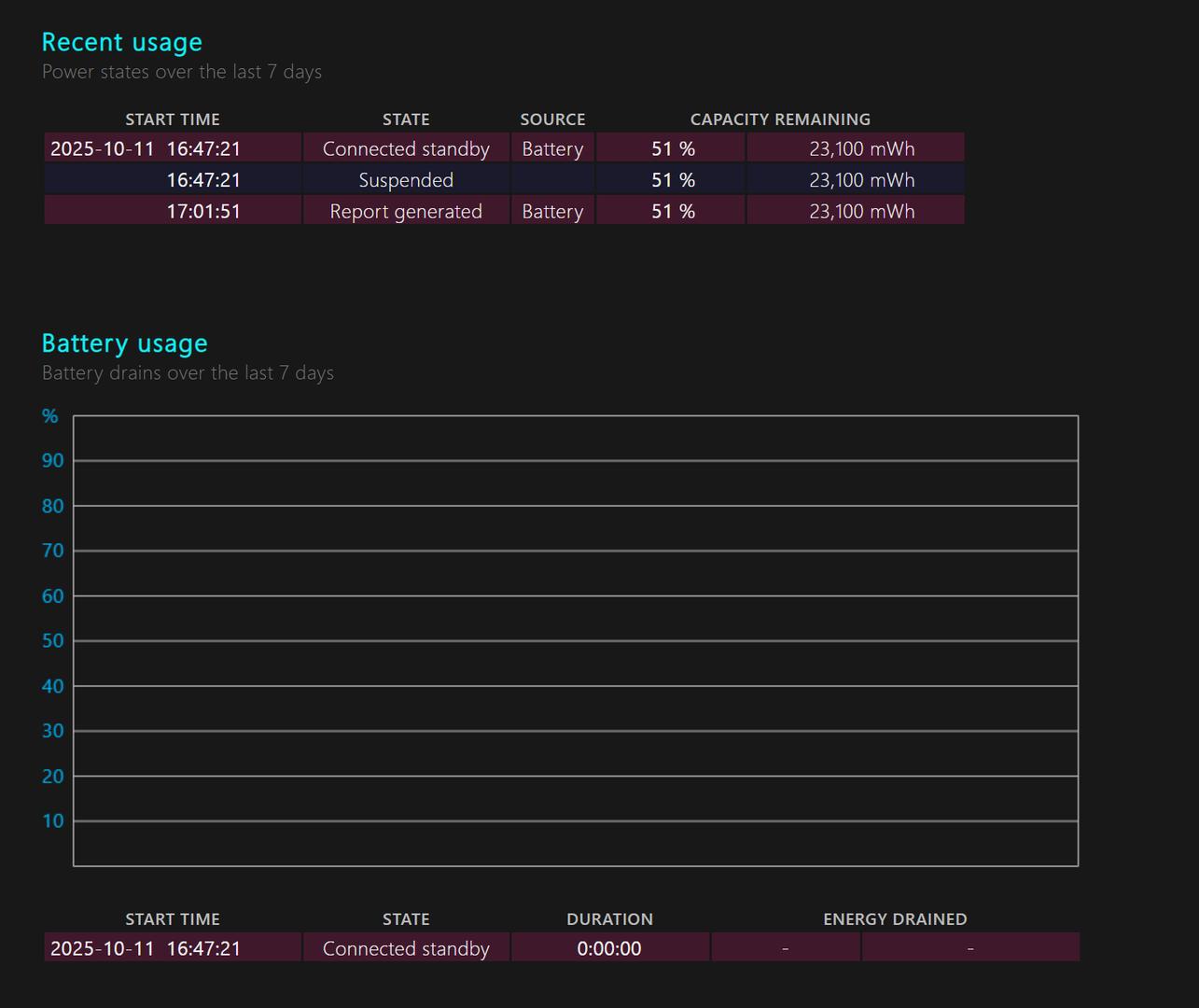Screen dimensions: 1199x1008
Task: Click the 0:00:00 duration cell
Action: 609,949
